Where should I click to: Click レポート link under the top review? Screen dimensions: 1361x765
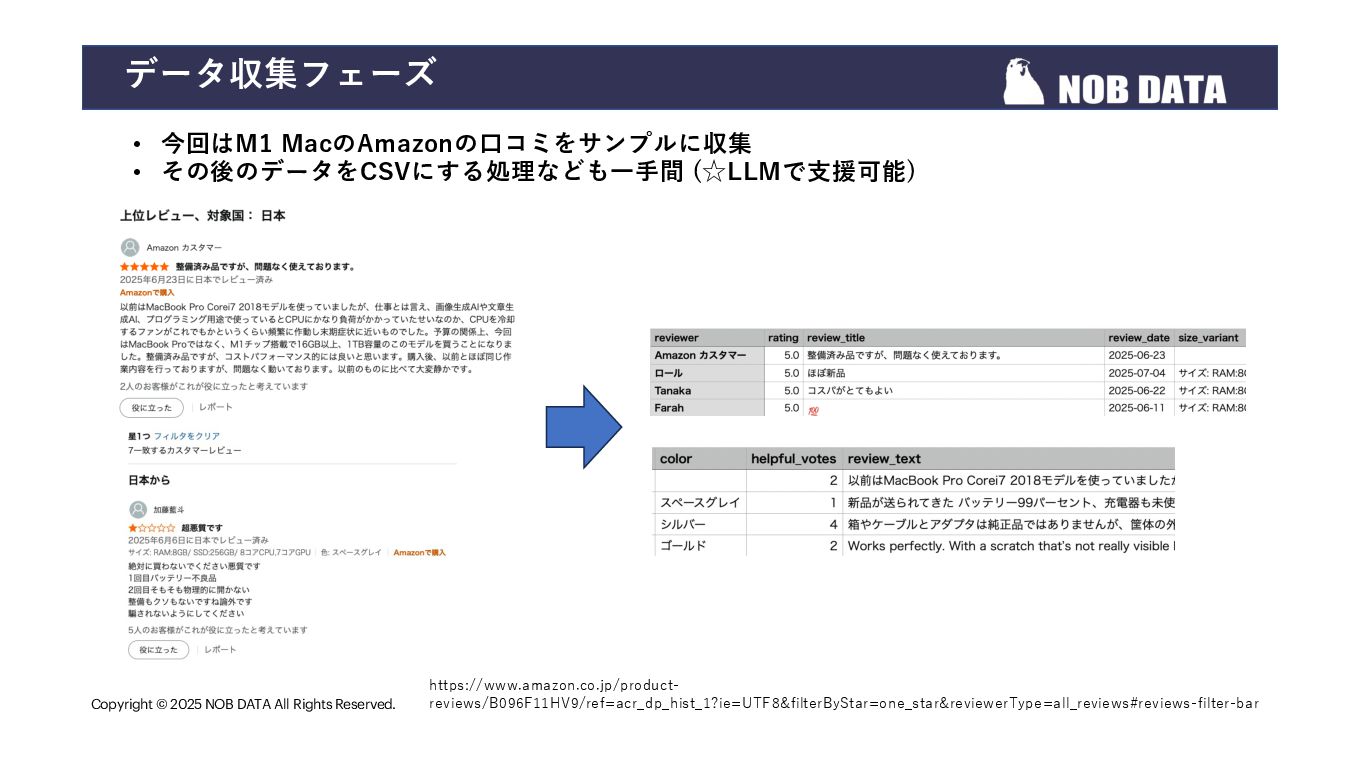click(x=215, y=407)
